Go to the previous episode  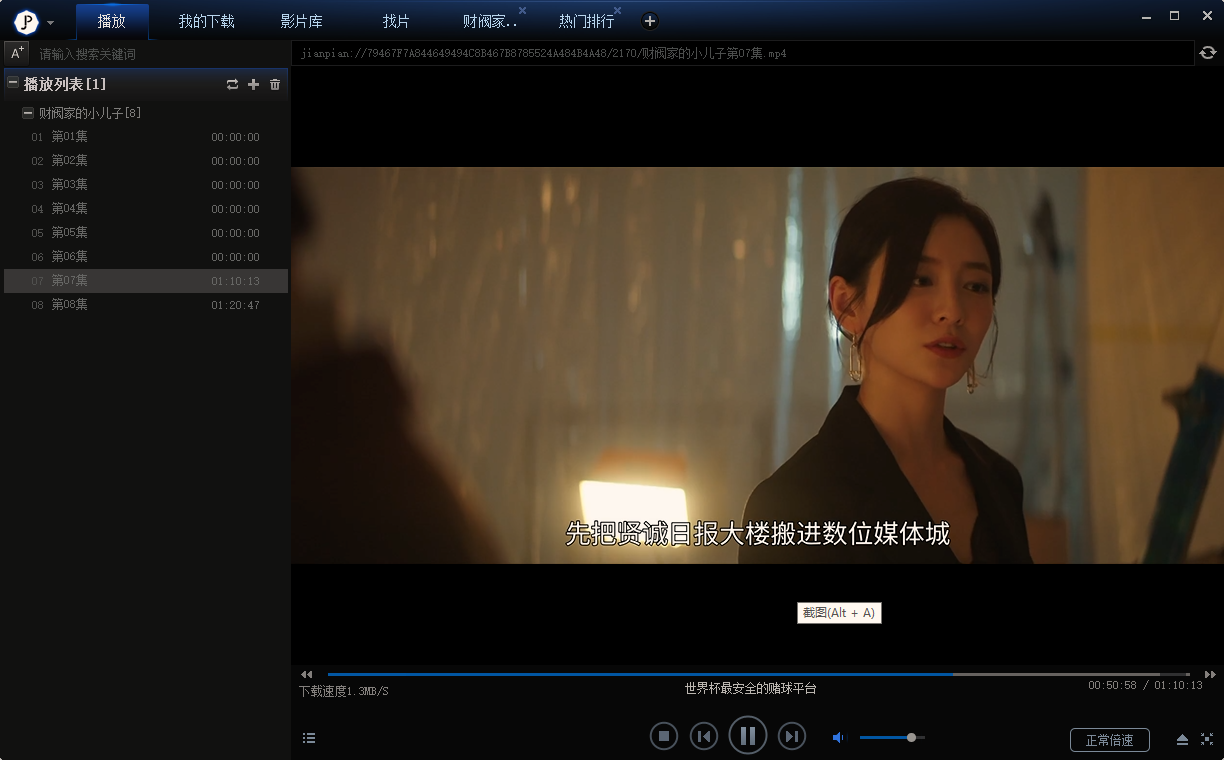click(704, 737)
